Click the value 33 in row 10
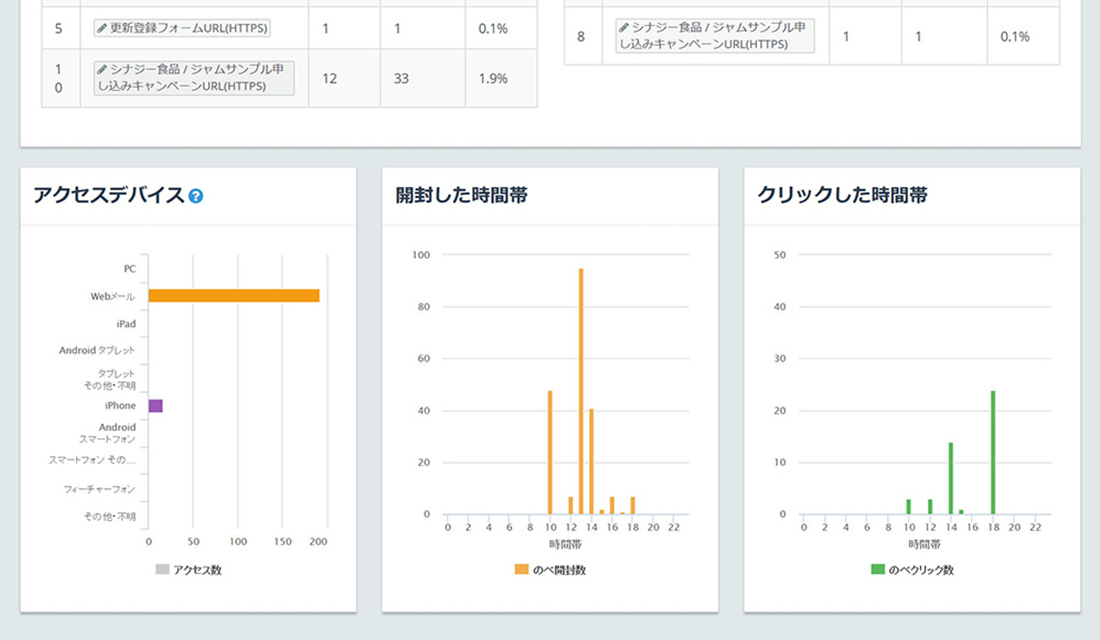 [x=401, y=79]
